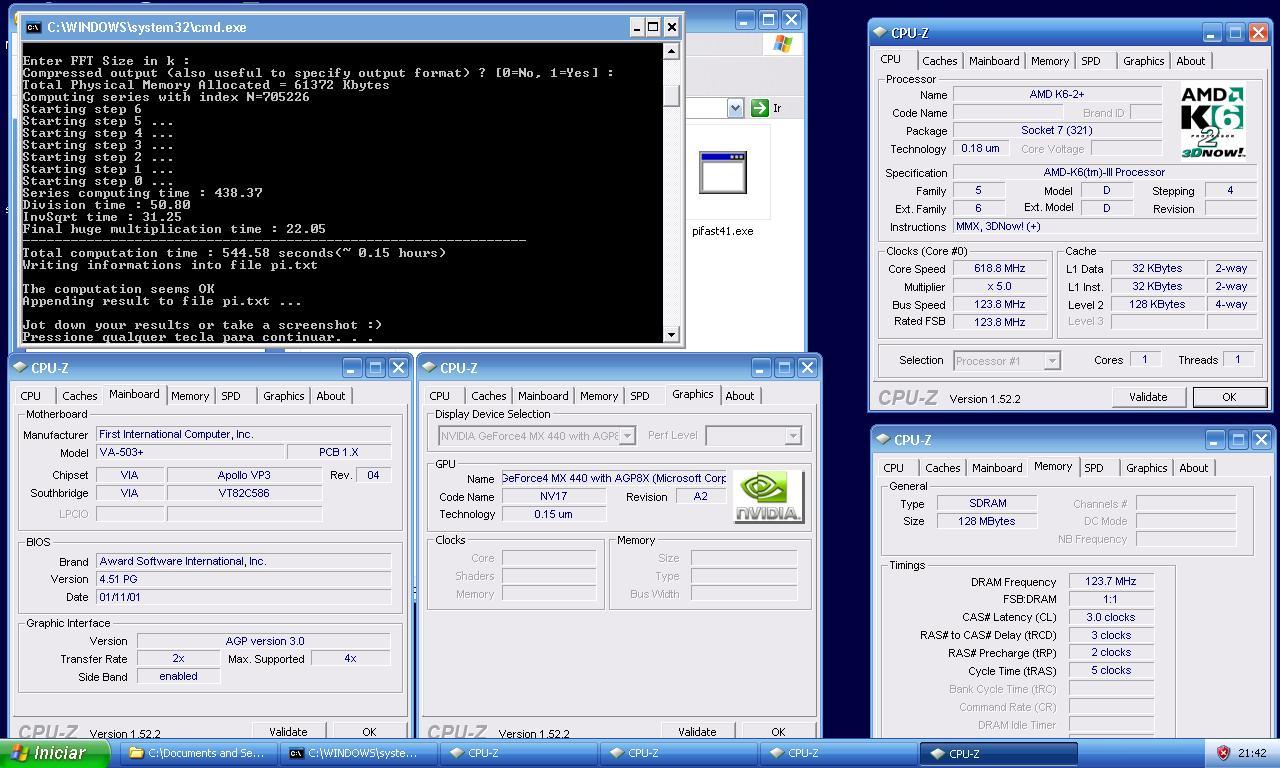Expand the Explorer address bar dropdown
1280x768 pixels.
click(x=735, y=108)
